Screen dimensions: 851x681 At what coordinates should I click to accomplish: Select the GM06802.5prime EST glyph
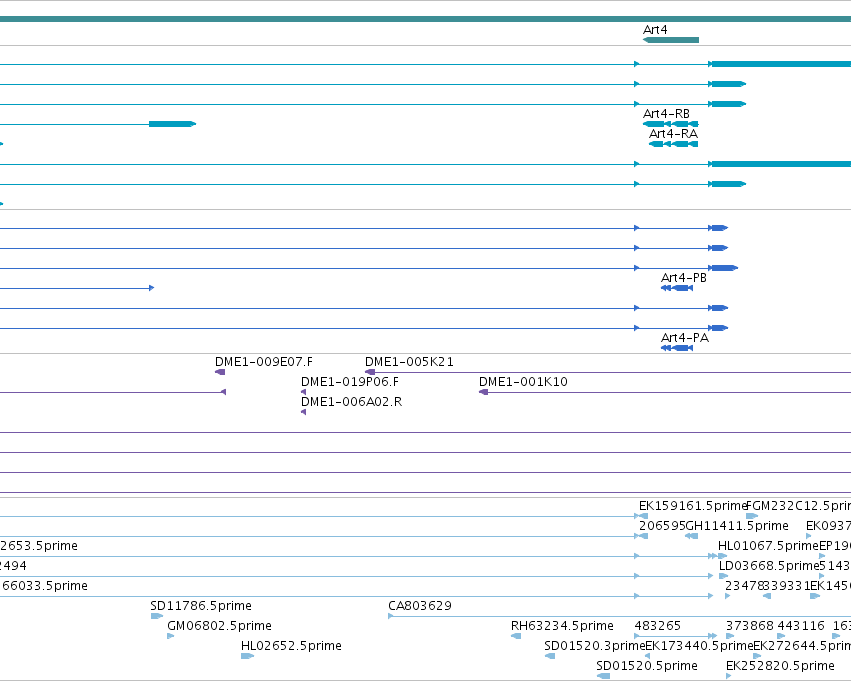170,637
